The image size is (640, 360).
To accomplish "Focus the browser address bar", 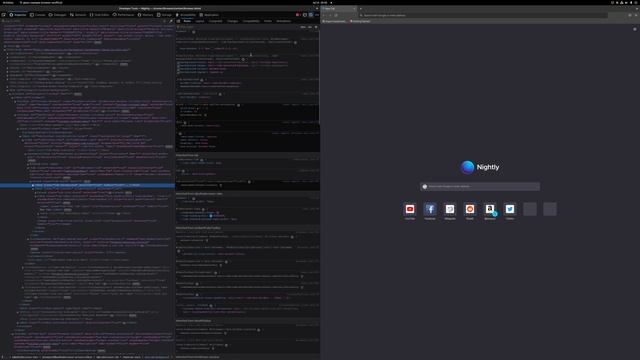I will click(x=483, y=15).
